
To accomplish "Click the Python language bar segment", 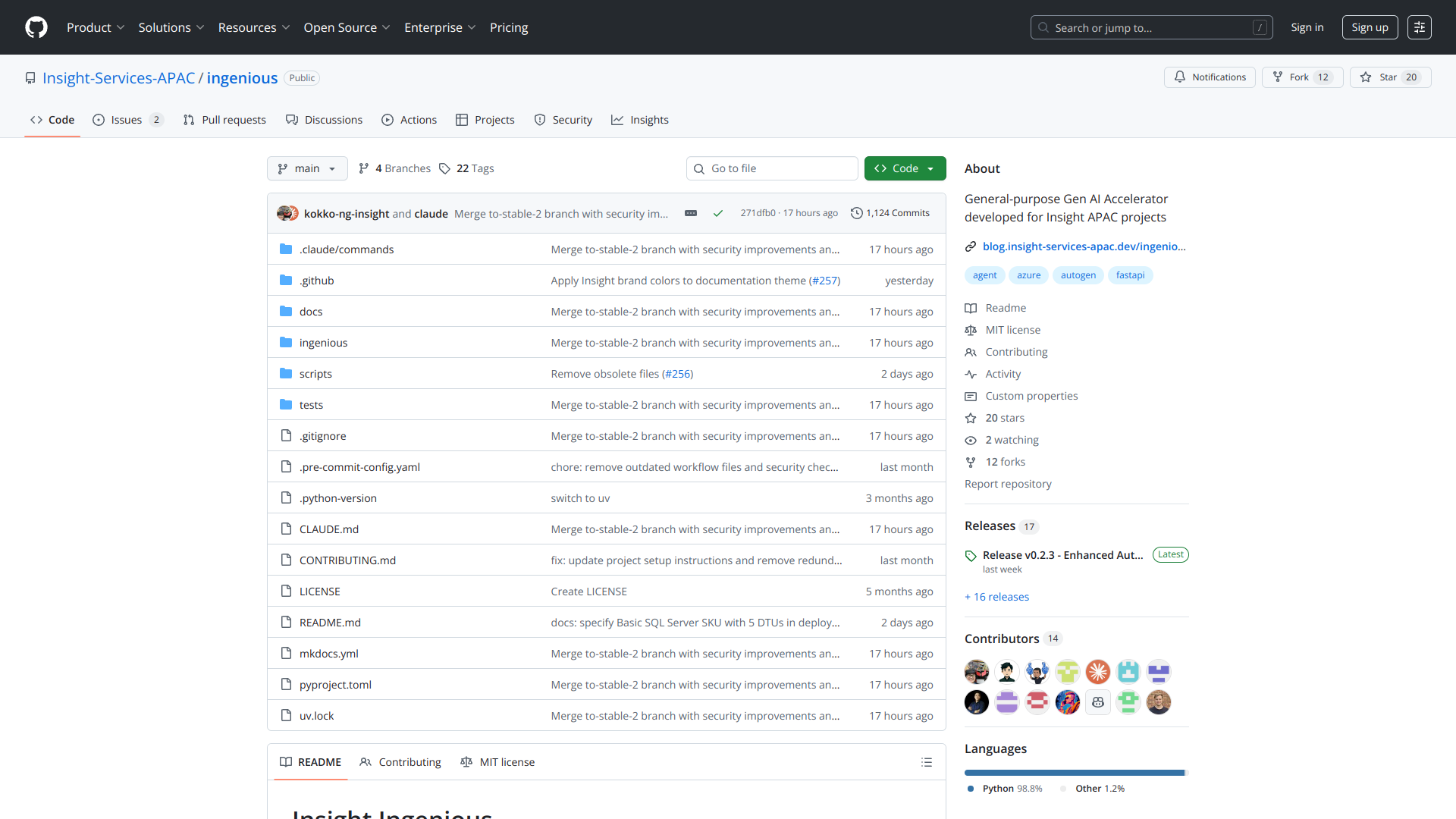I will click(x=1073, y=773).
